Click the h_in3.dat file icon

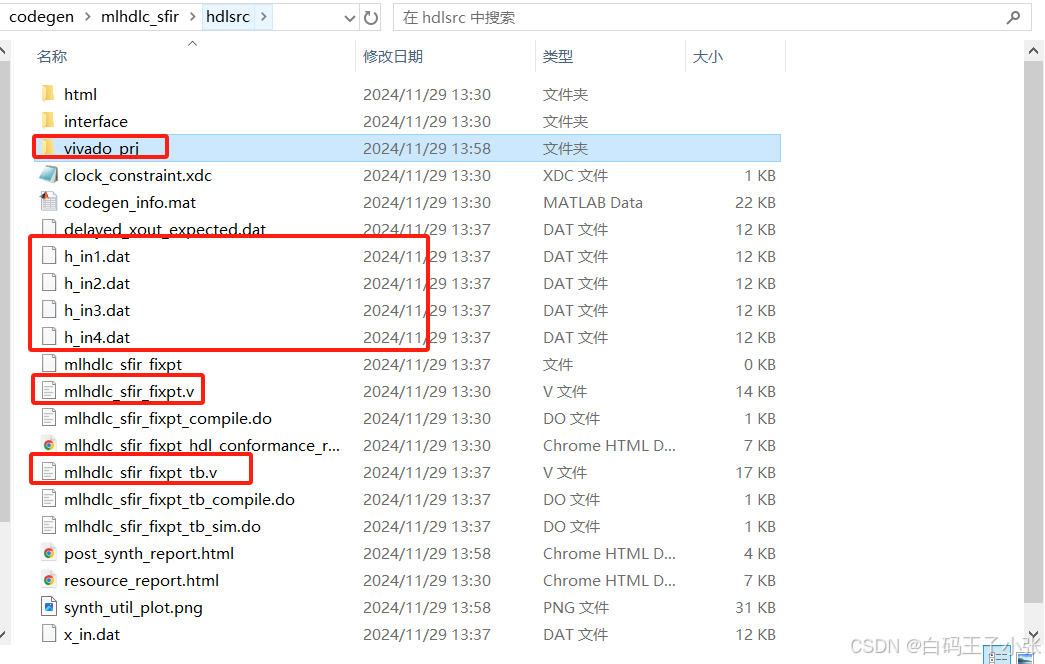tap(49, 310)
